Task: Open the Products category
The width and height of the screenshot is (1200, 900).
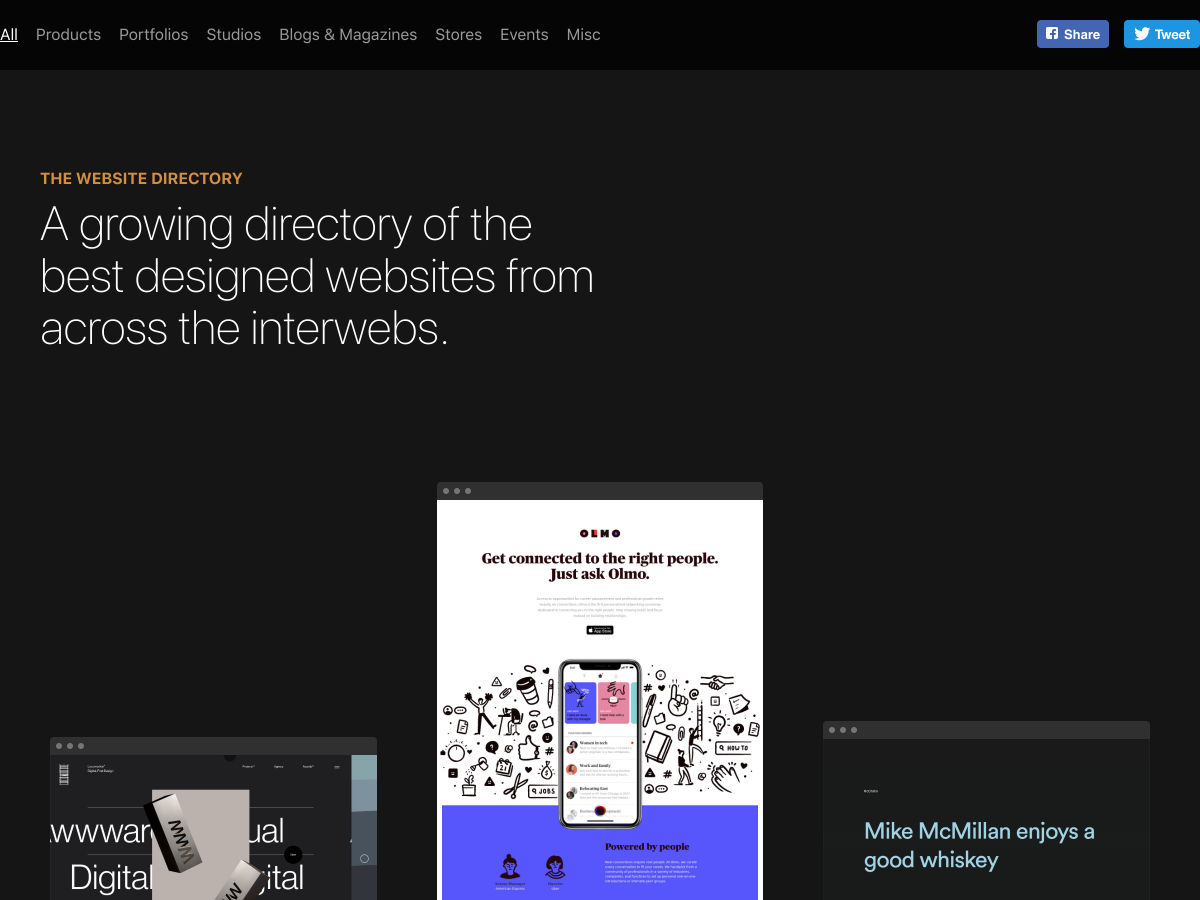Action: click(x=68, y=34)
